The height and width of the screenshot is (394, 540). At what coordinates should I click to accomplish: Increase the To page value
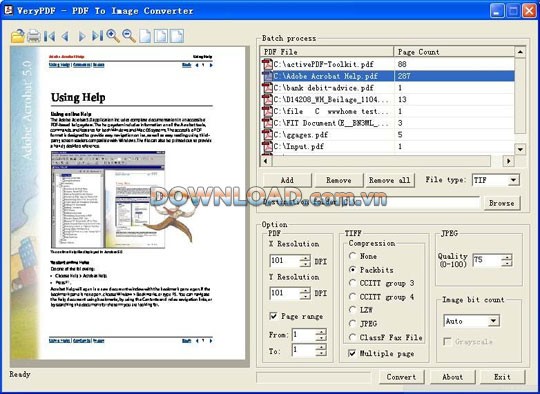(x=321, y=347)
